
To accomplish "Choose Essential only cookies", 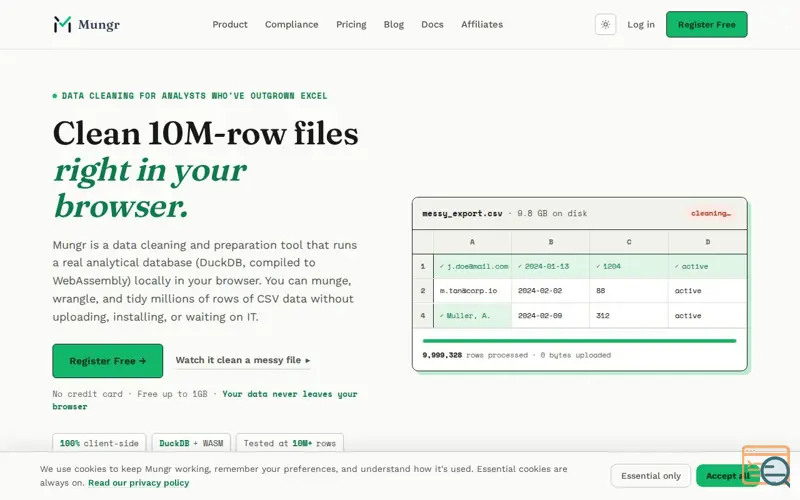I will tap(651, 476).
